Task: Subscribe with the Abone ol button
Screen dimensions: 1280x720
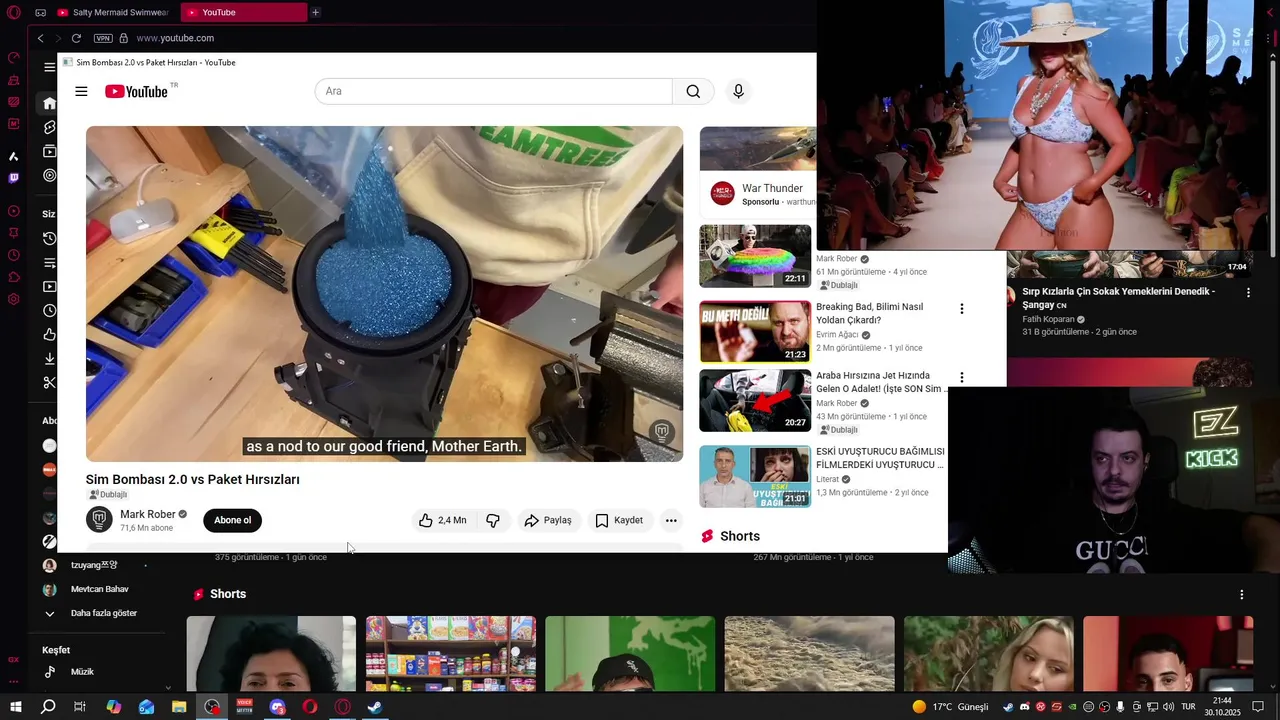Action: pos(232,520)
